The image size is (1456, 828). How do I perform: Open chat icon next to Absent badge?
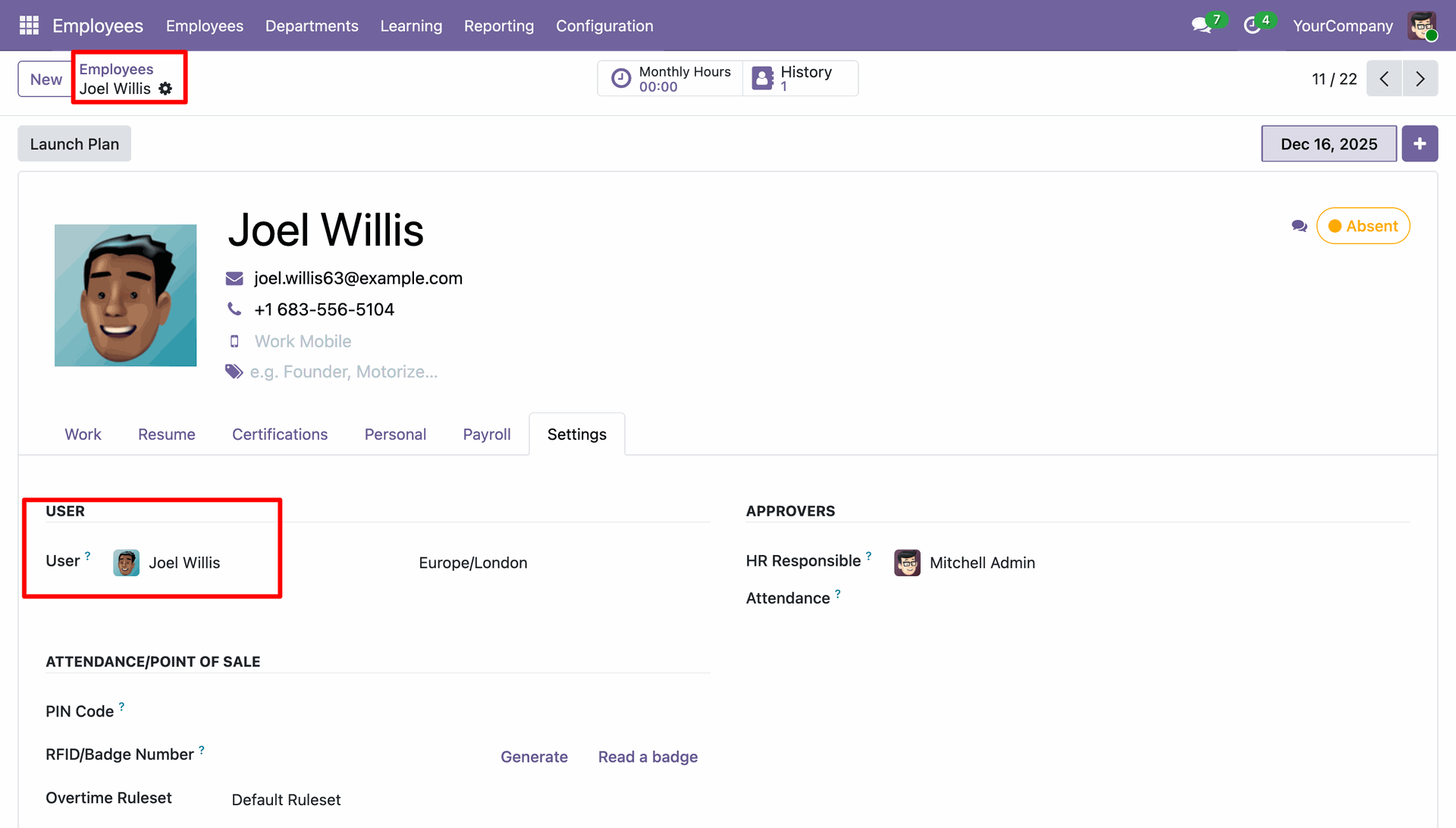pos(1299,226)
